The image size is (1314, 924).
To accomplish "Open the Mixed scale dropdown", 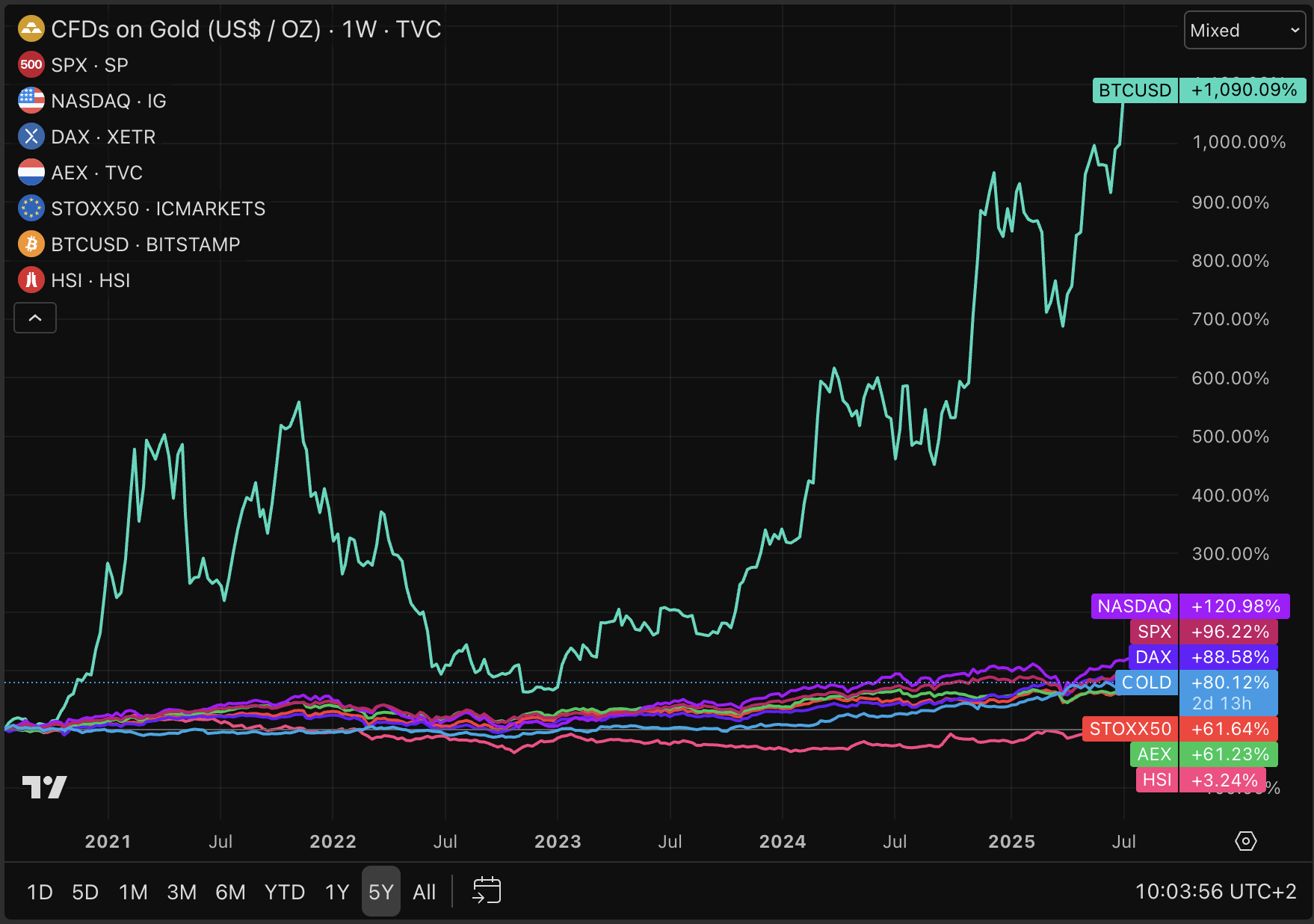I will coord(1244,31).
